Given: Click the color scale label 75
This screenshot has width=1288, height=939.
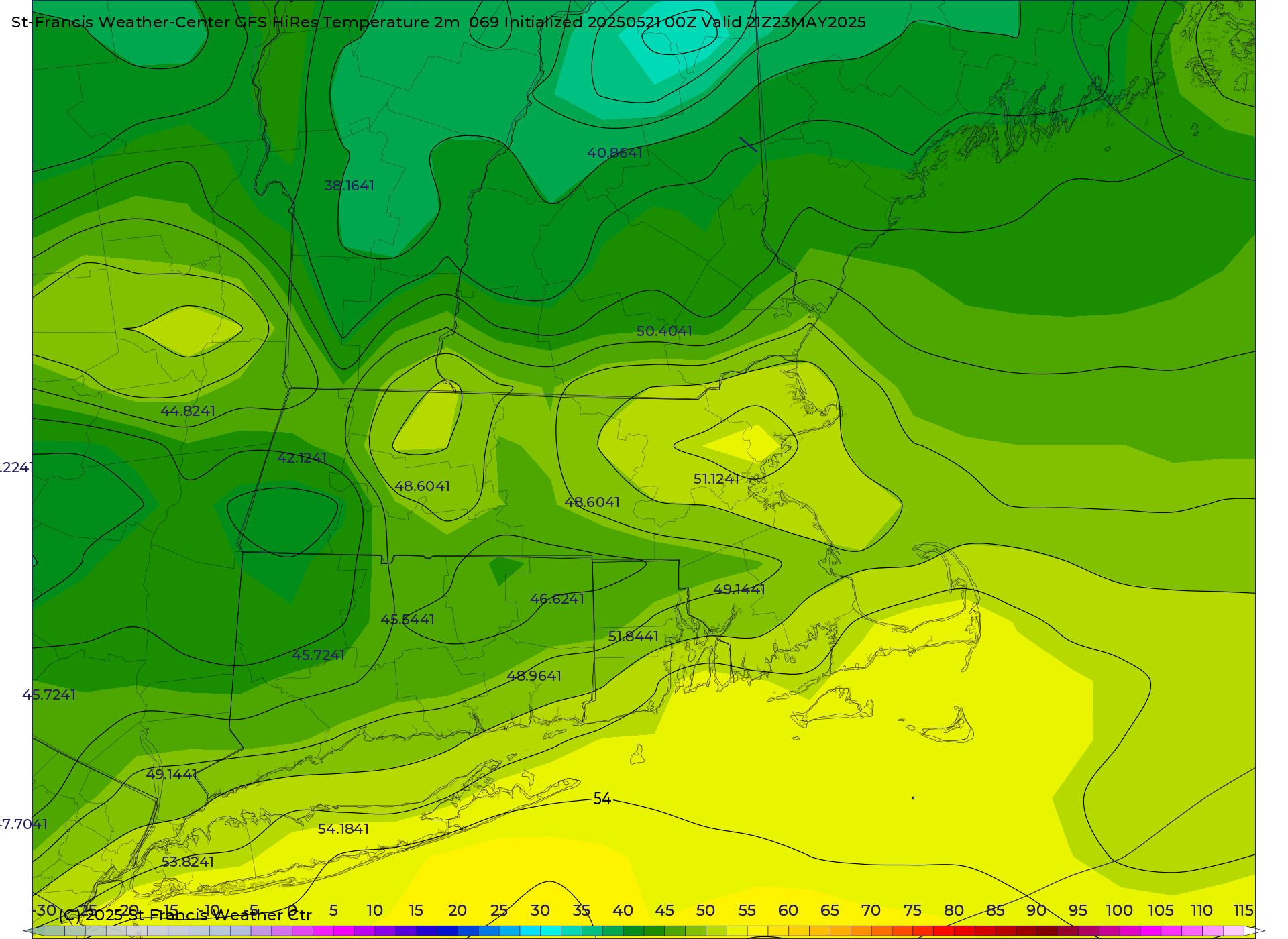Looking at the screenshot, I should pos(912,910).
